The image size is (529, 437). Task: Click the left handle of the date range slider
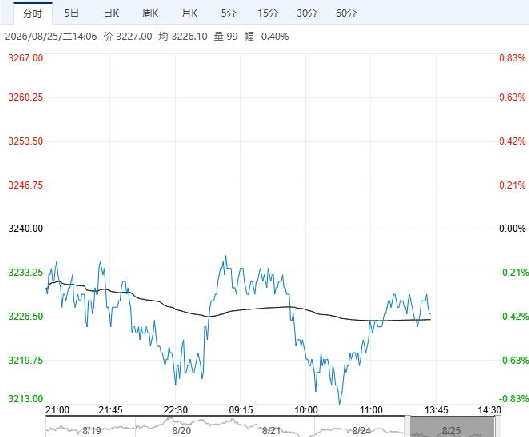point(408,427)
